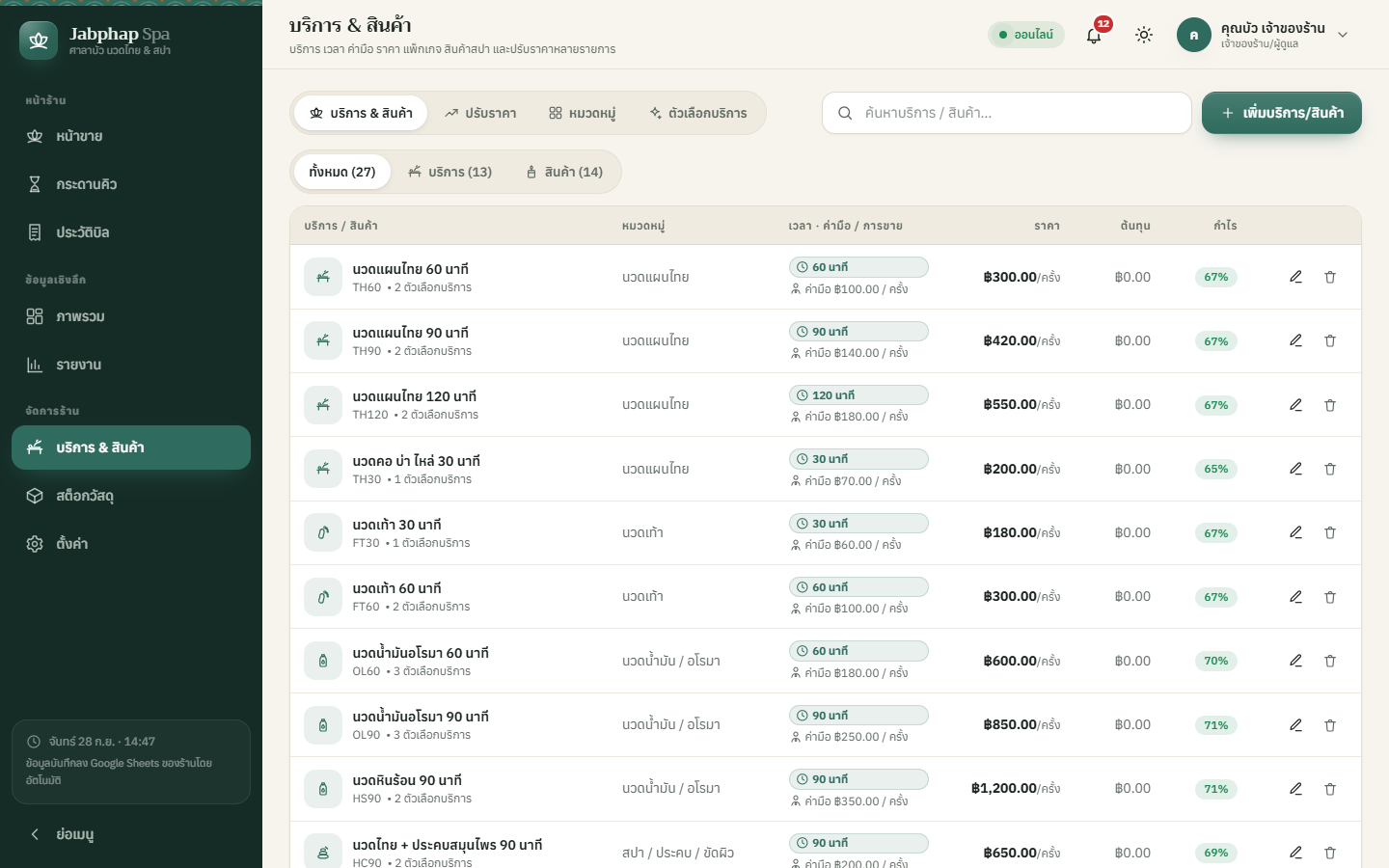Viewport: 1389px width, 868px height.
Task: Expand the user account dropdown chevron
Action: [x=1343, y=35]
